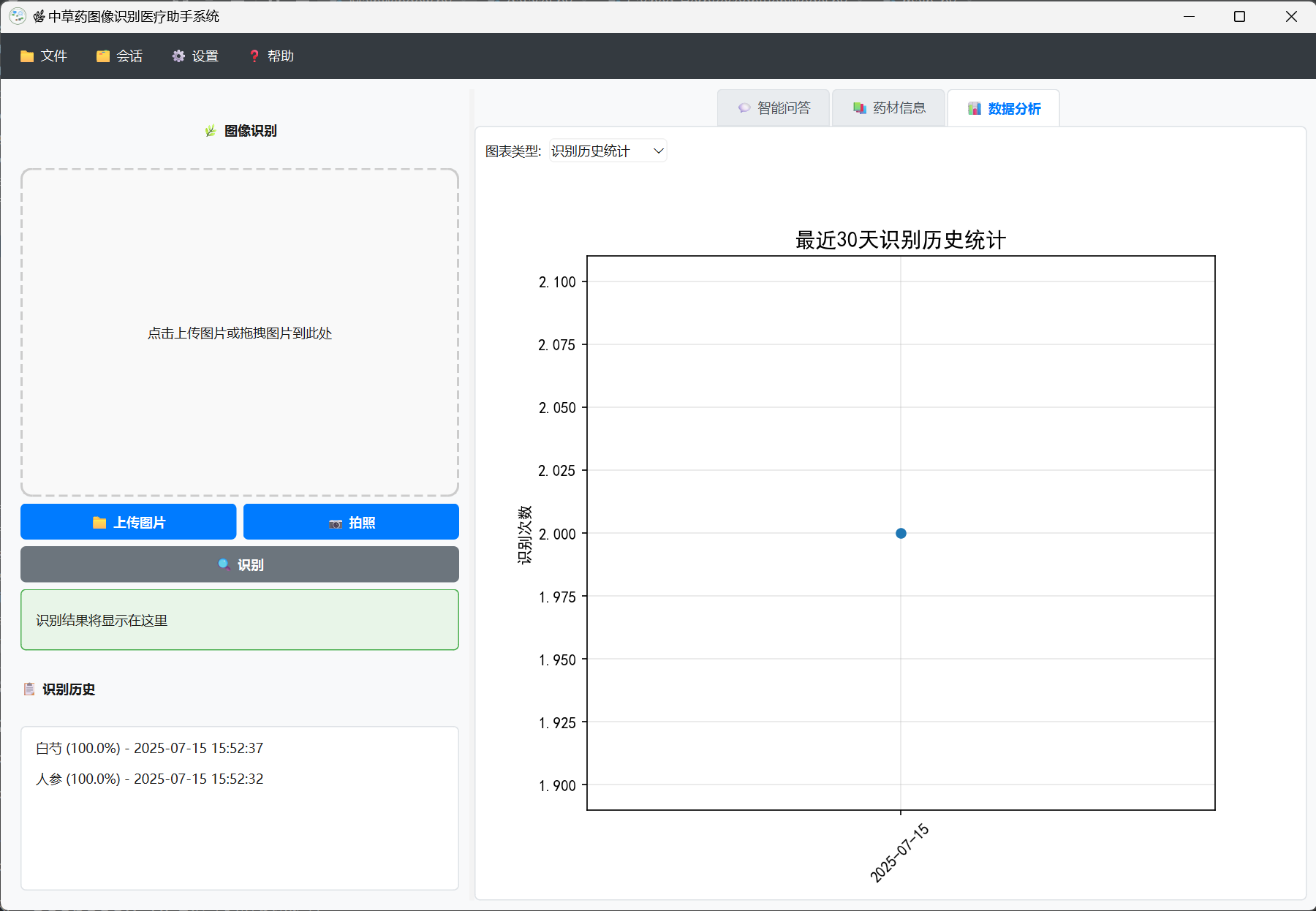Click the 识别 button
This screenshot has width=1316, height=911.
point(240,564)
